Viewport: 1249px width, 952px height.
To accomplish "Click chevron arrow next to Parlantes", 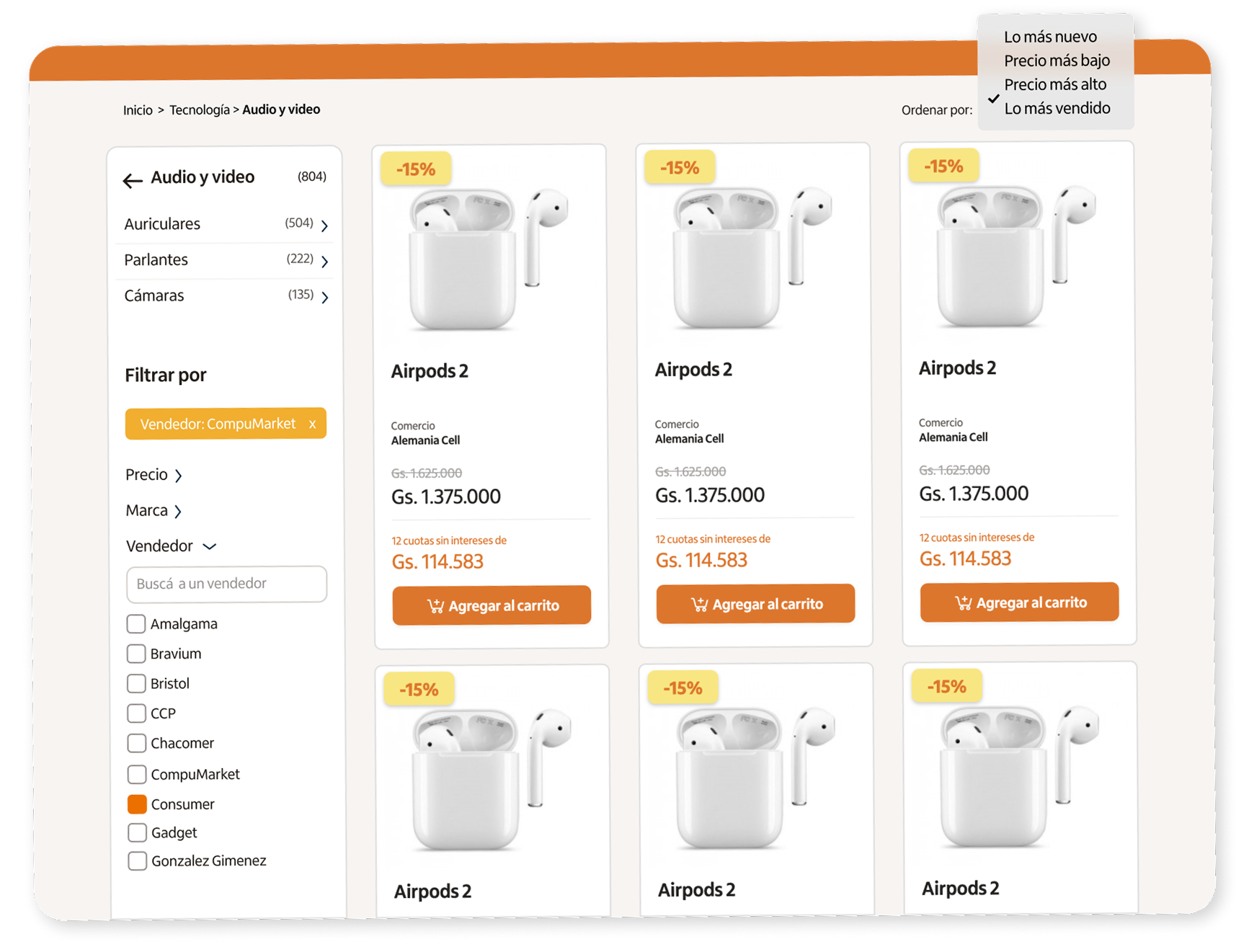I will 324,261.
